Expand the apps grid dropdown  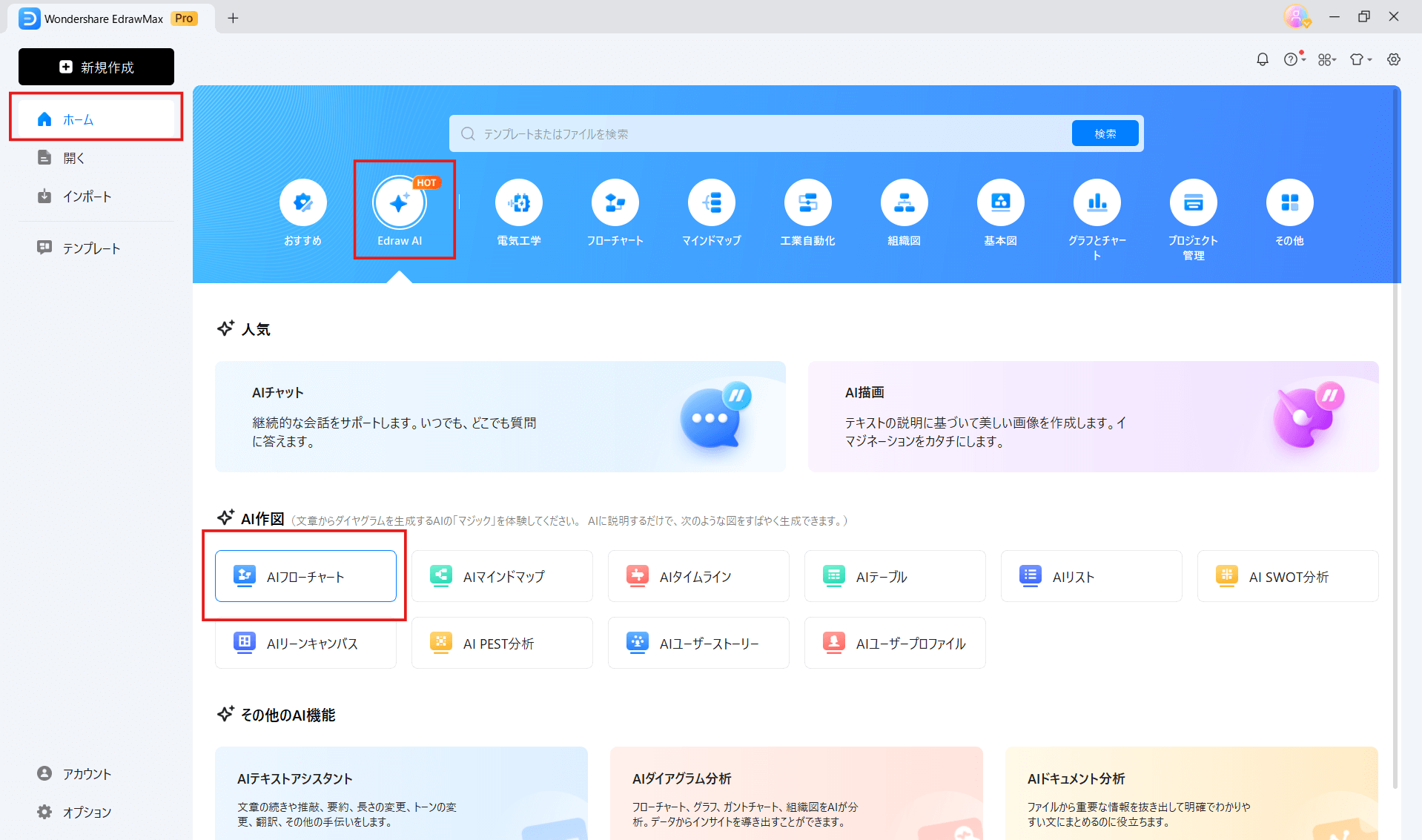click(1327, 59)
